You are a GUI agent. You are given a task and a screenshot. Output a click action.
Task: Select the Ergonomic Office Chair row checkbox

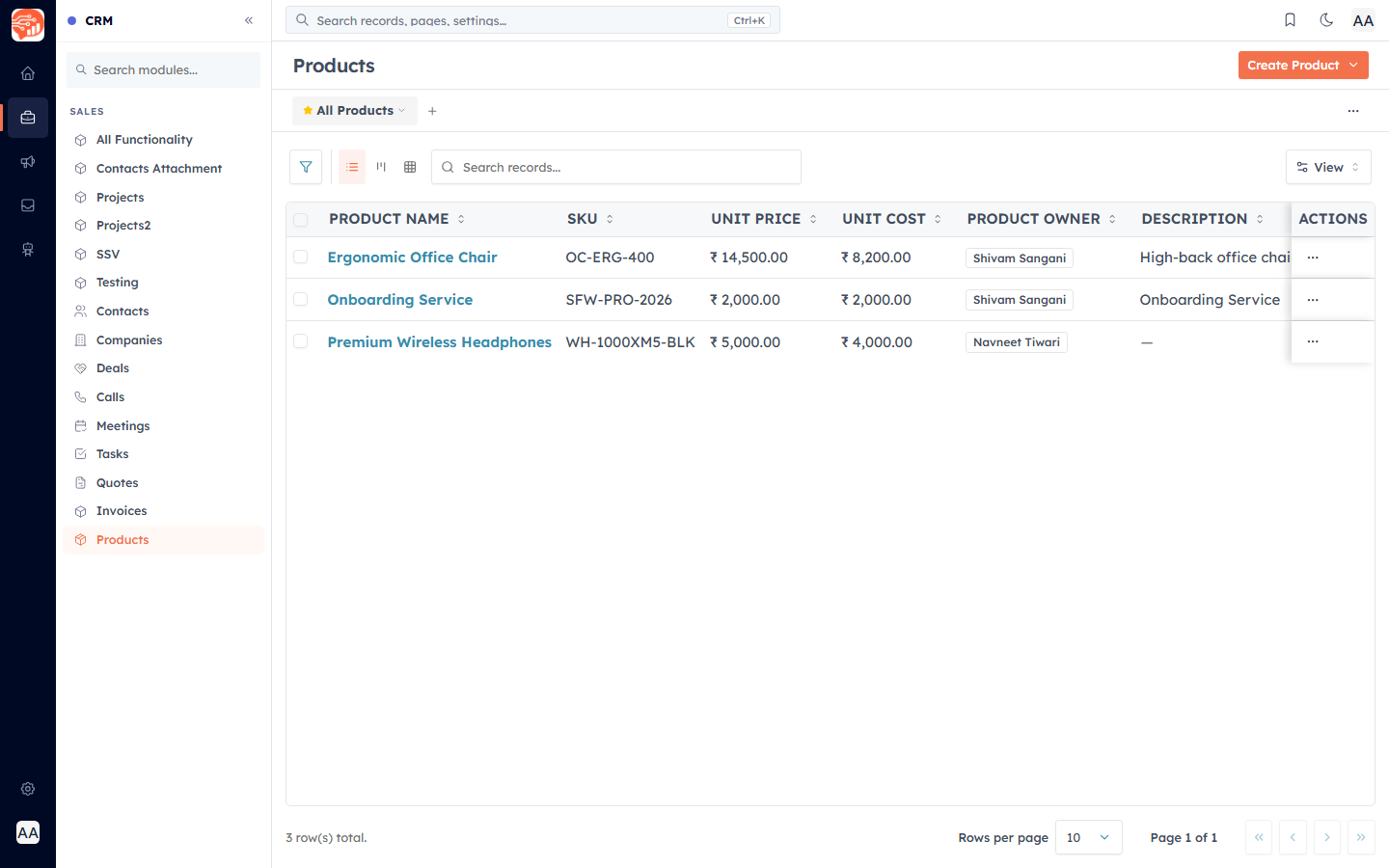[x=301, y=258]
